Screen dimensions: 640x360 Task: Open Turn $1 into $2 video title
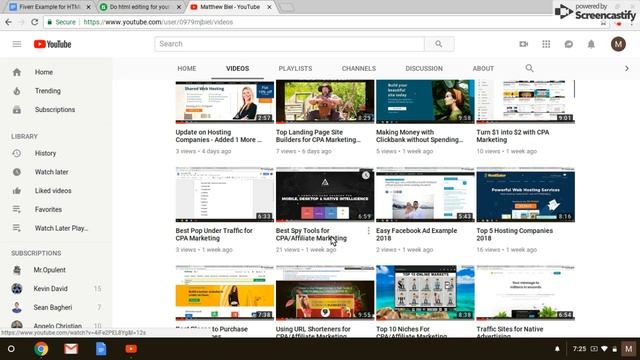pos(513,136)
